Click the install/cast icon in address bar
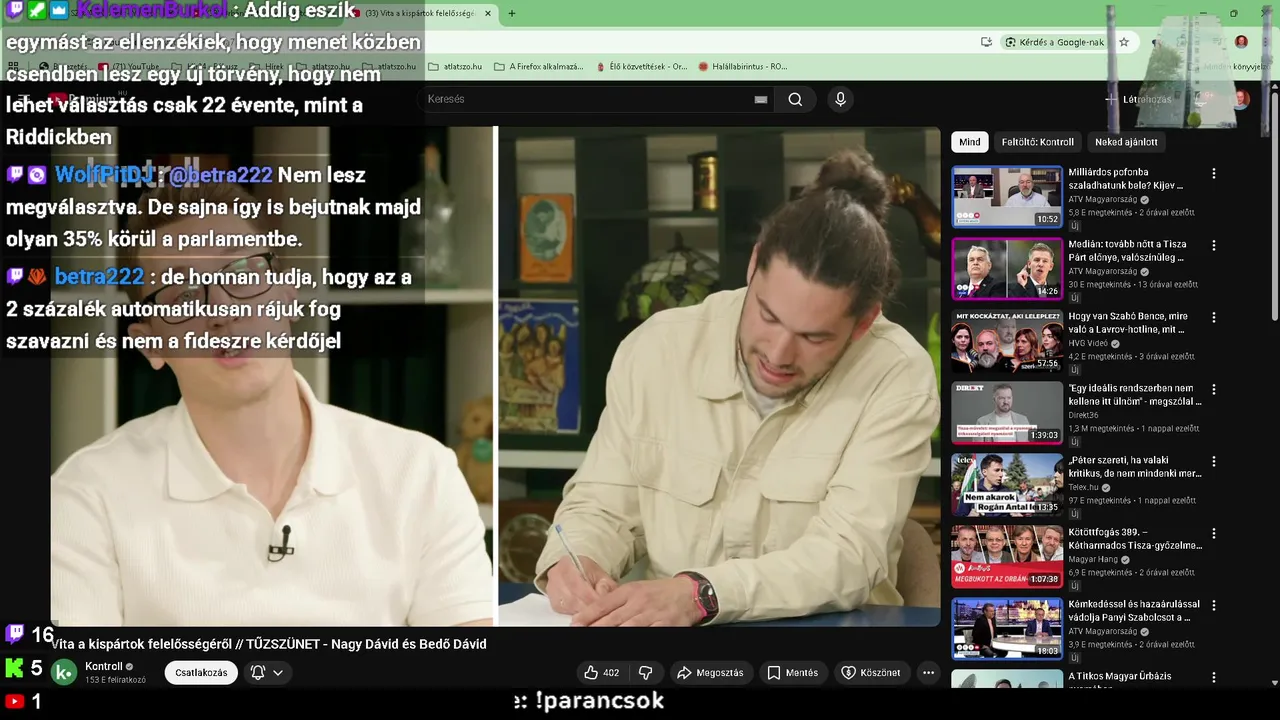 (986, 42)
